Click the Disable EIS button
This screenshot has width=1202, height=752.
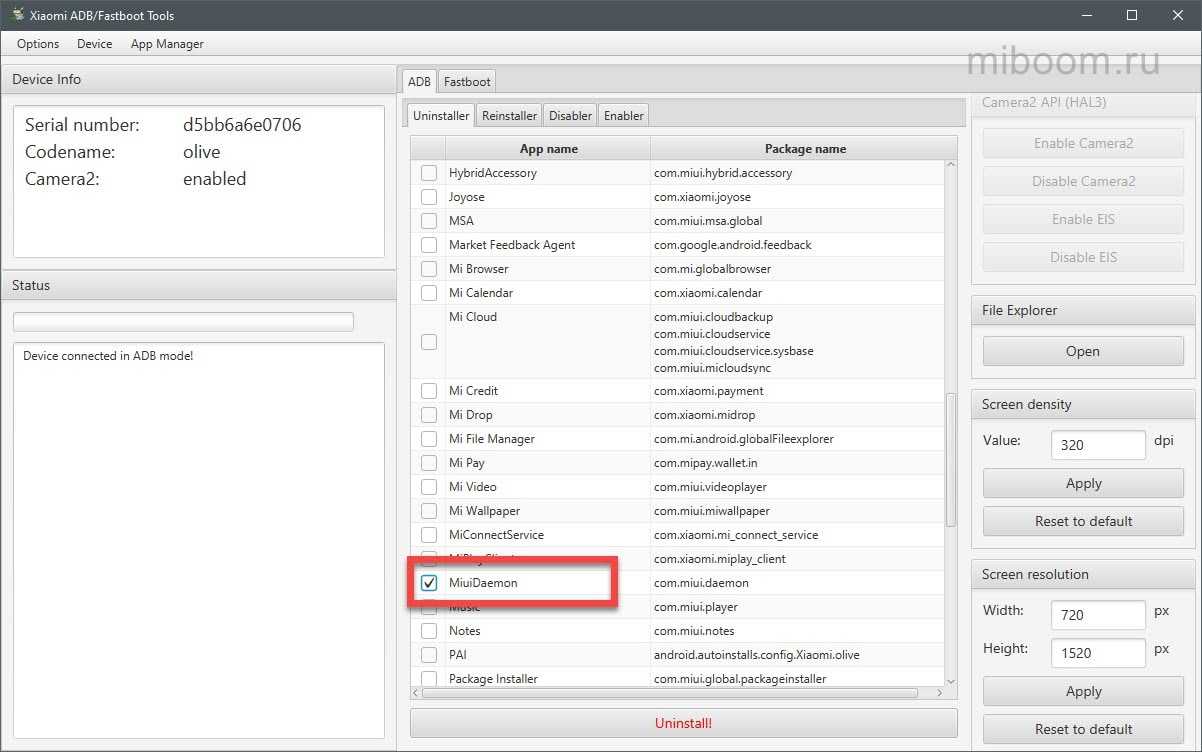[x=1083, y=257]
